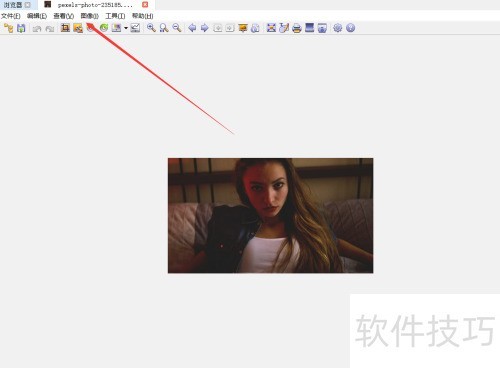Open settings with the gear icon
500x368 pixels.
tap(338, 28)
